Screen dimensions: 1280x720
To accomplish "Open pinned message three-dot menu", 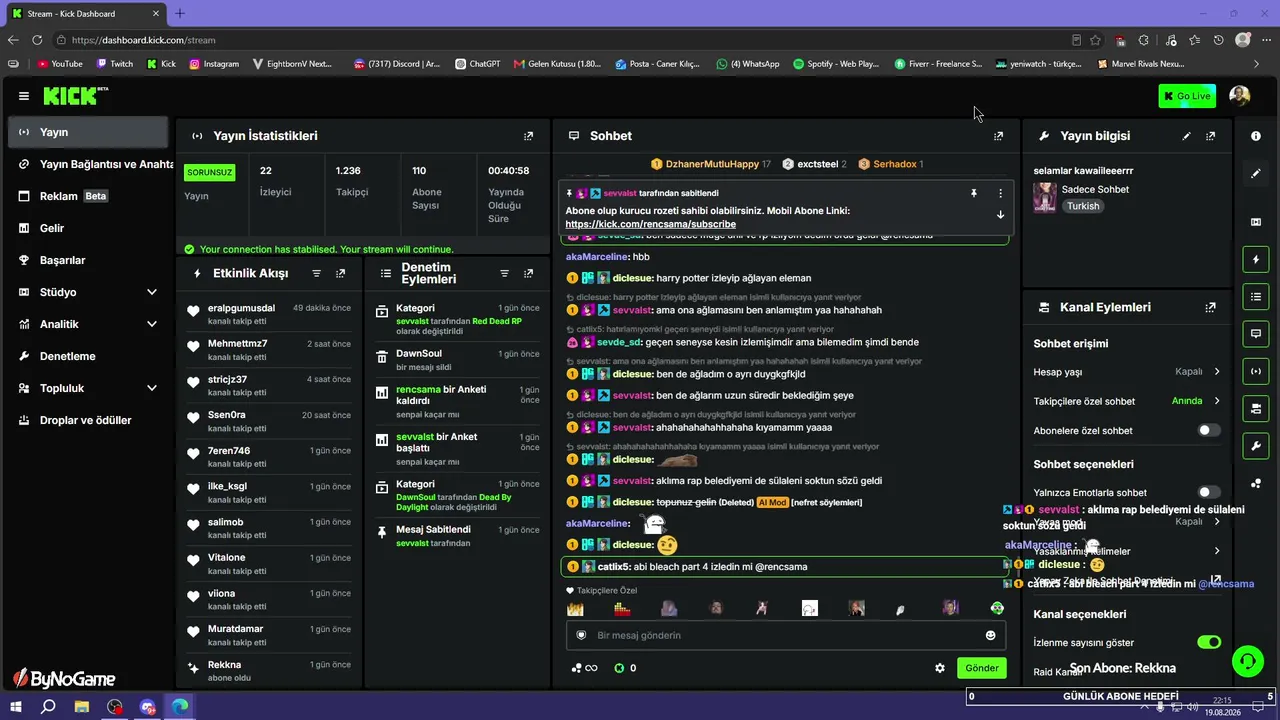I will coord(1000,193).
